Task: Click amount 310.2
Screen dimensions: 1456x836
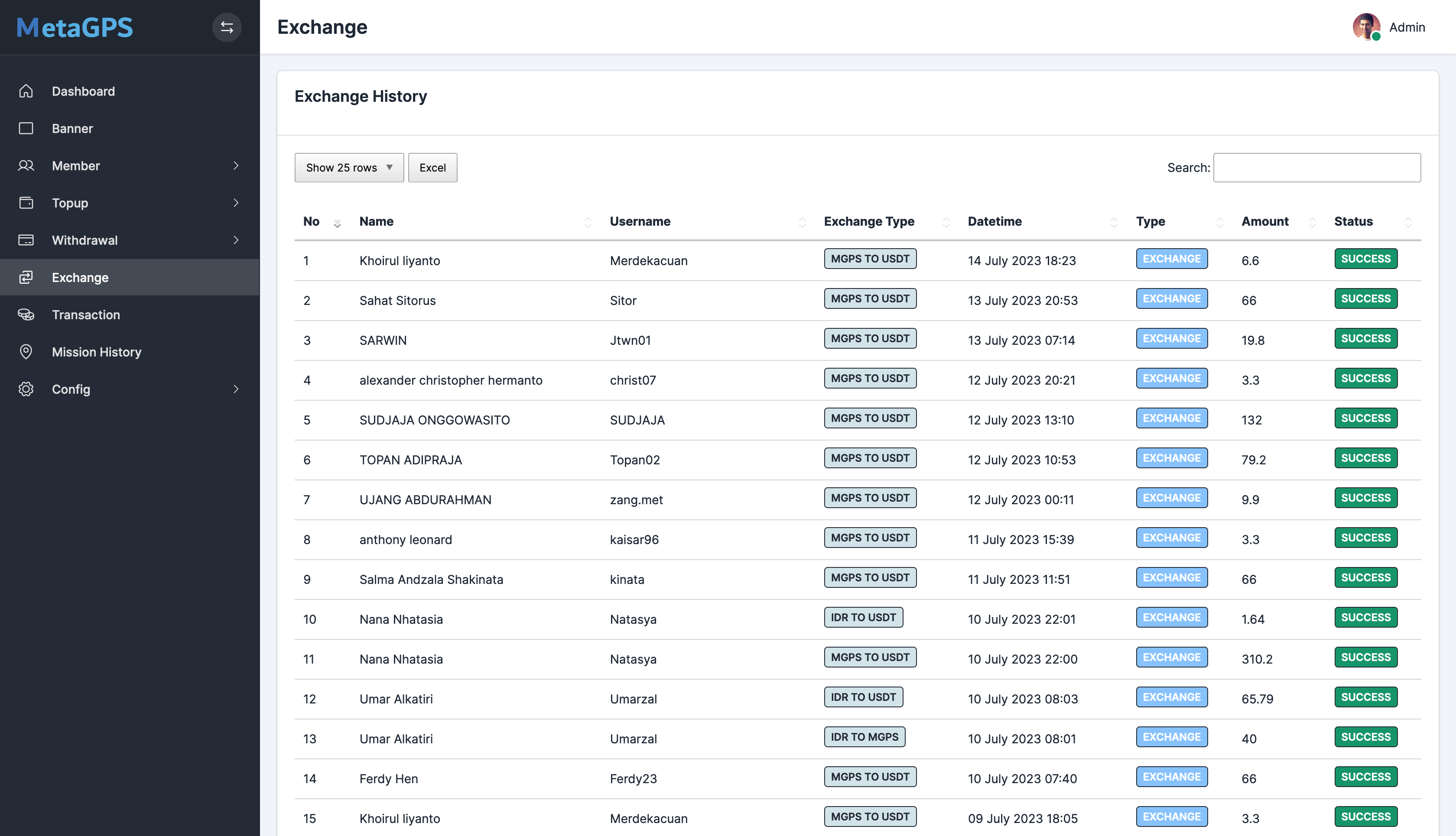Action: 1257,659
